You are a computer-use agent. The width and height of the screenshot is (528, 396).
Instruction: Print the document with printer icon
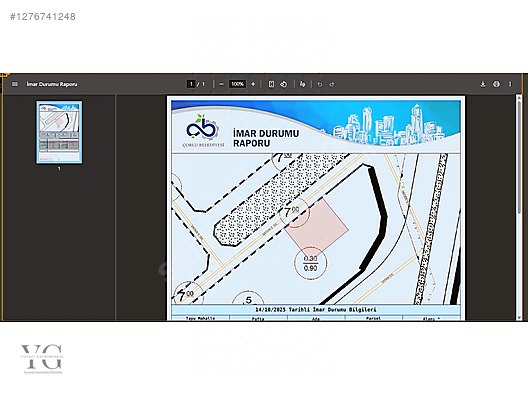pos(496,84)
